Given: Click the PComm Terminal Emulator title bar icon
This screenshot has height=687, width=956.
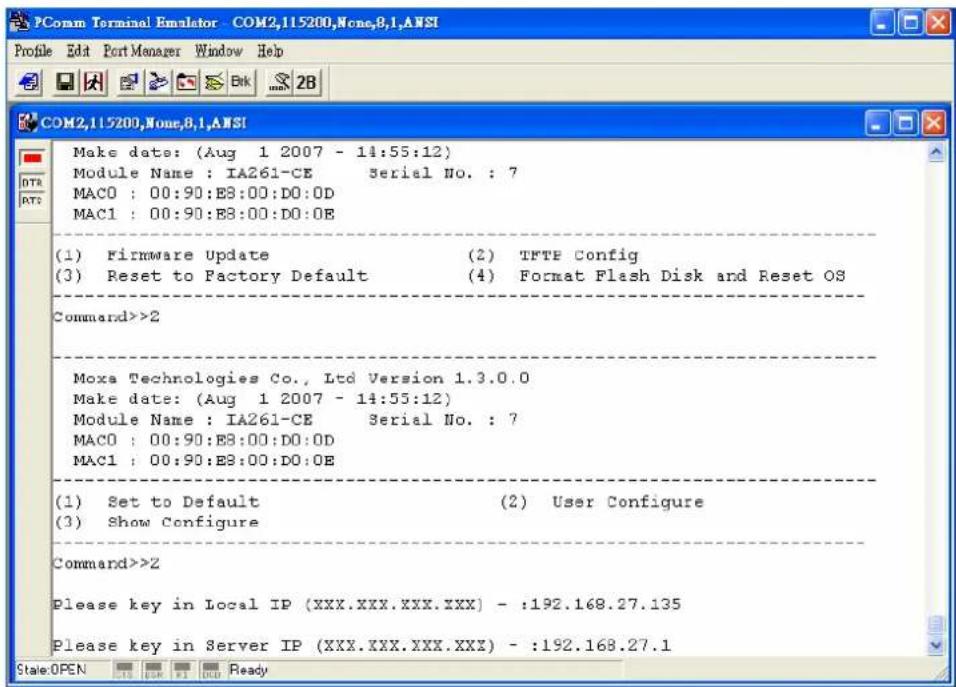Looking at the screenshot, I should [x=20, y=23].
